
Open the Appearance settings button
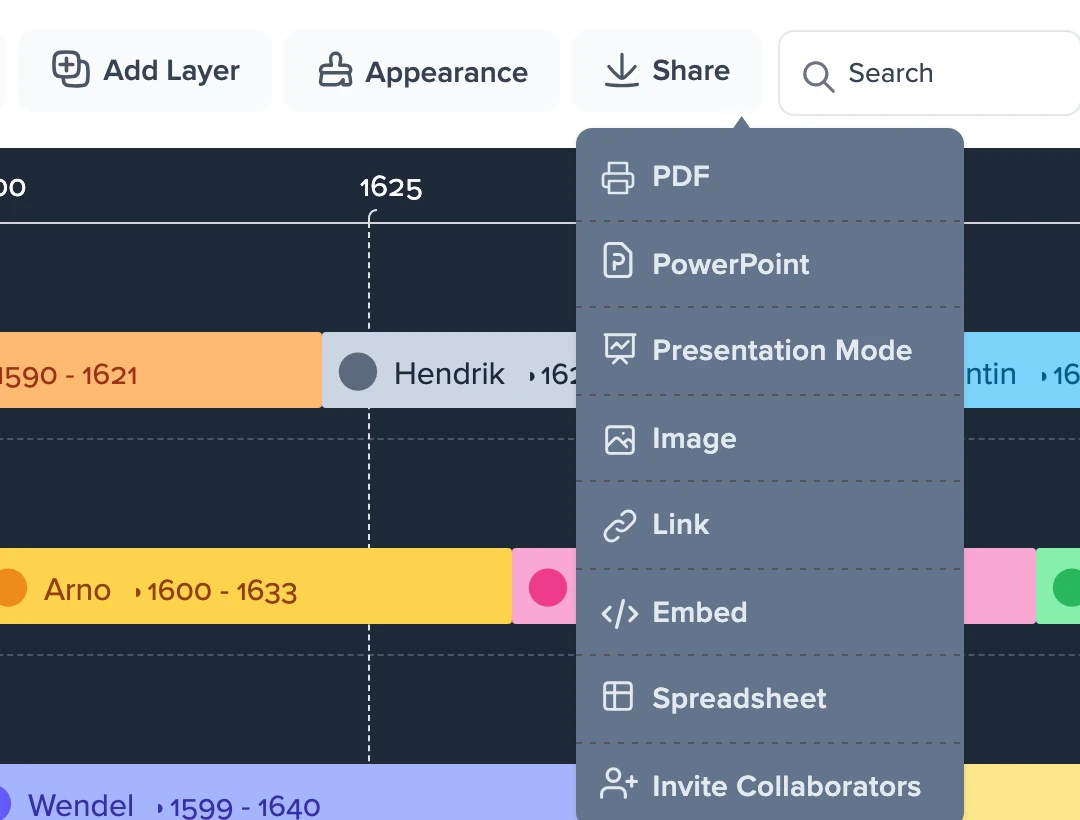point(422,70)
